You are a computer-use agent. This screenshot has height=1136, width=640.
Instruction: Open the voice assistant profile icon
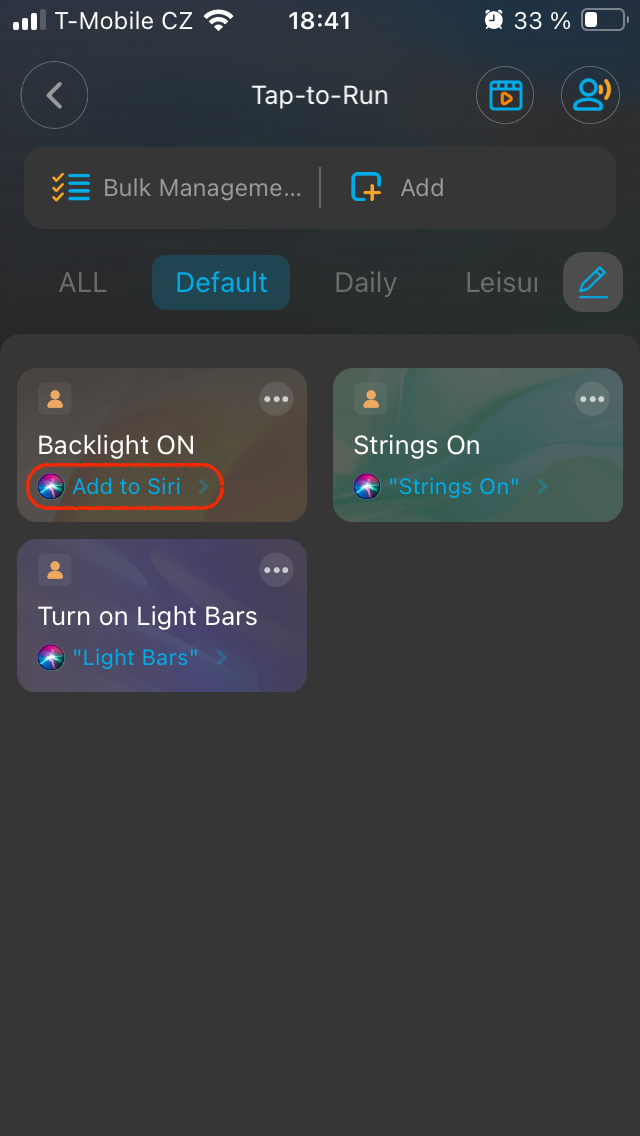tap(590, 96)
